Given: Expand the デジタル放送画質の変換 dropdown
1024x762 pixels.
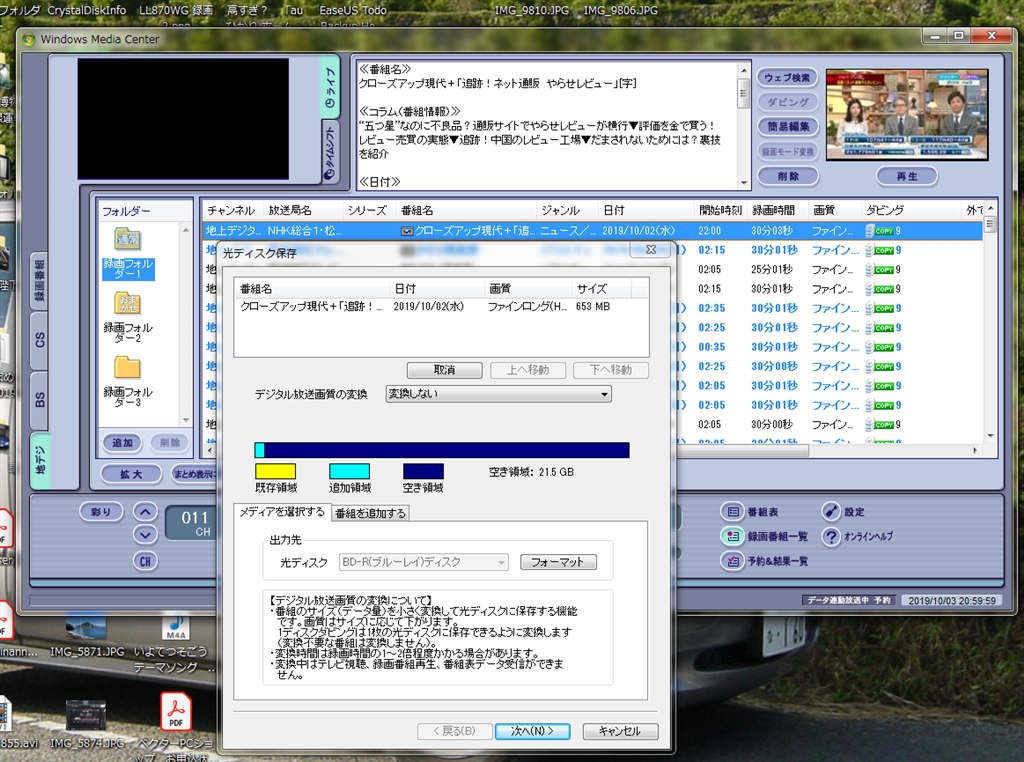Looking at the screenshot, I should click(498, 394).
